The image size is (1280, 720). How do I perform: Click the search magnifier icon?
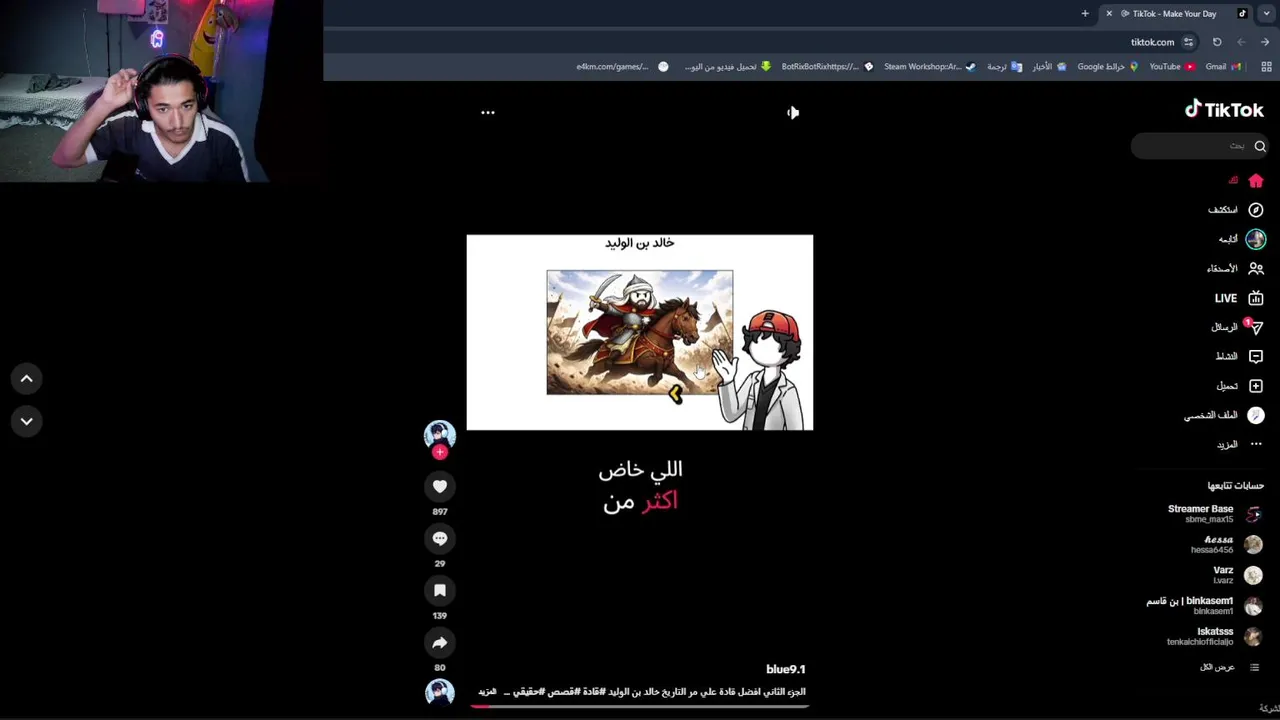(1260, 146)
